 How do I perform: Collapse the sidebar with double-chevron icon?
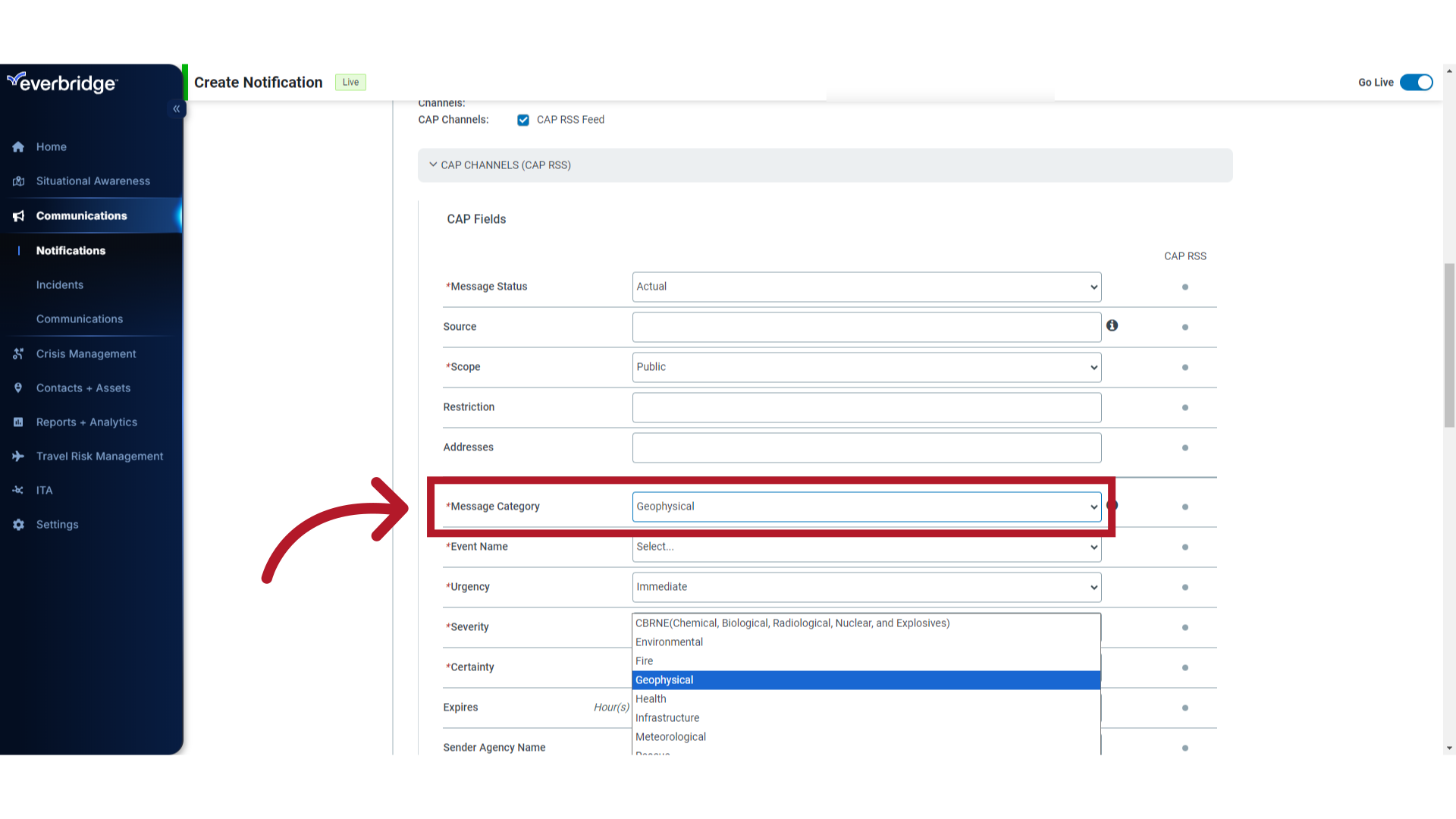click(176, 109)
